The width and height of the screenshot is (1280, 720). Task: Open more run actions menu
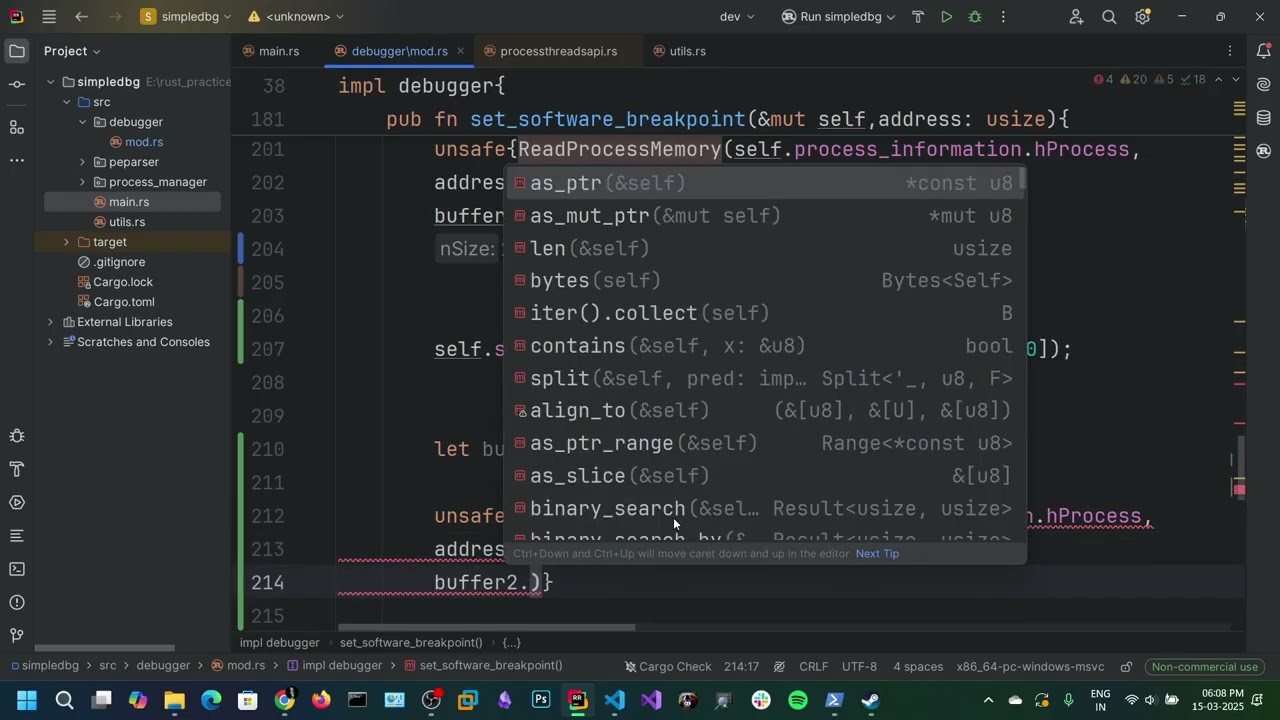click(1003, 17)
